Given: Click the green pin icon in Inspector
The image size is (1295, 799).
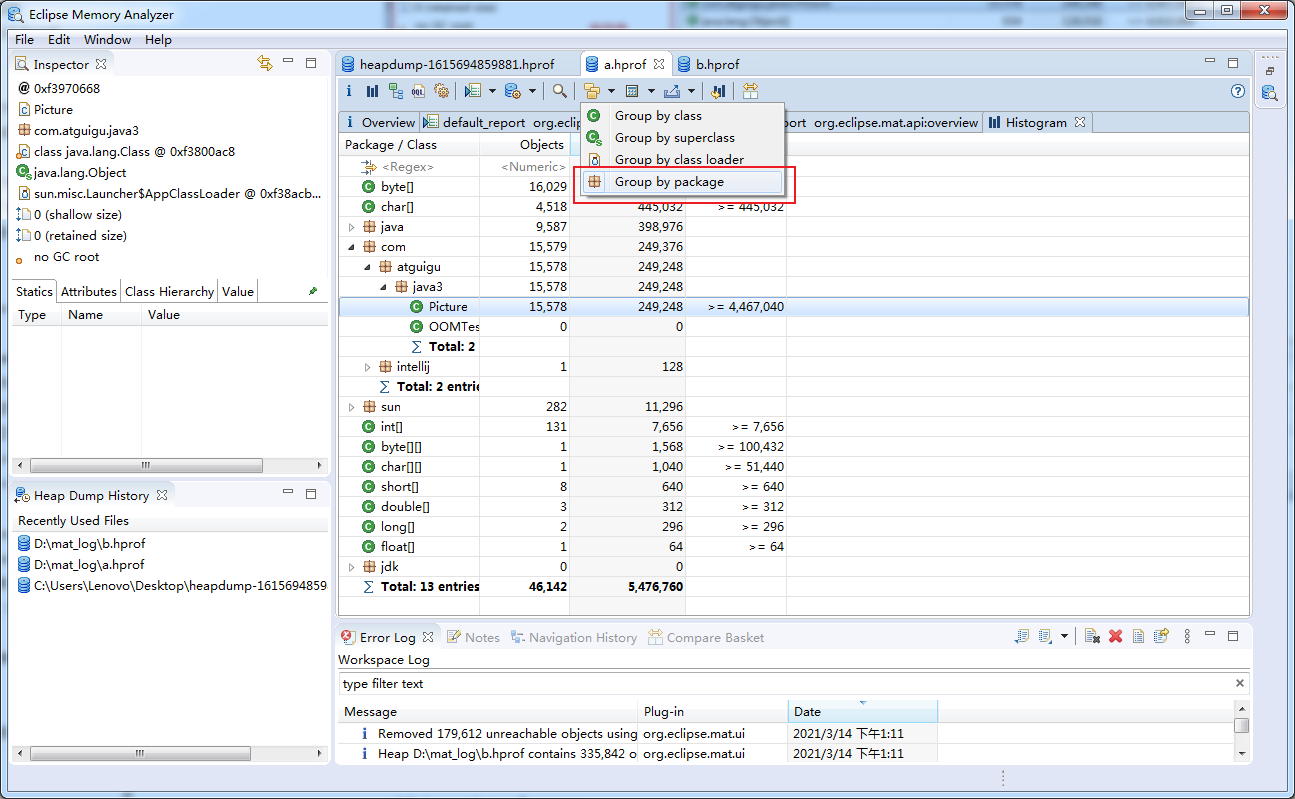Looking at the screenshot, I should pyautogui.click(x=313, y=291).
